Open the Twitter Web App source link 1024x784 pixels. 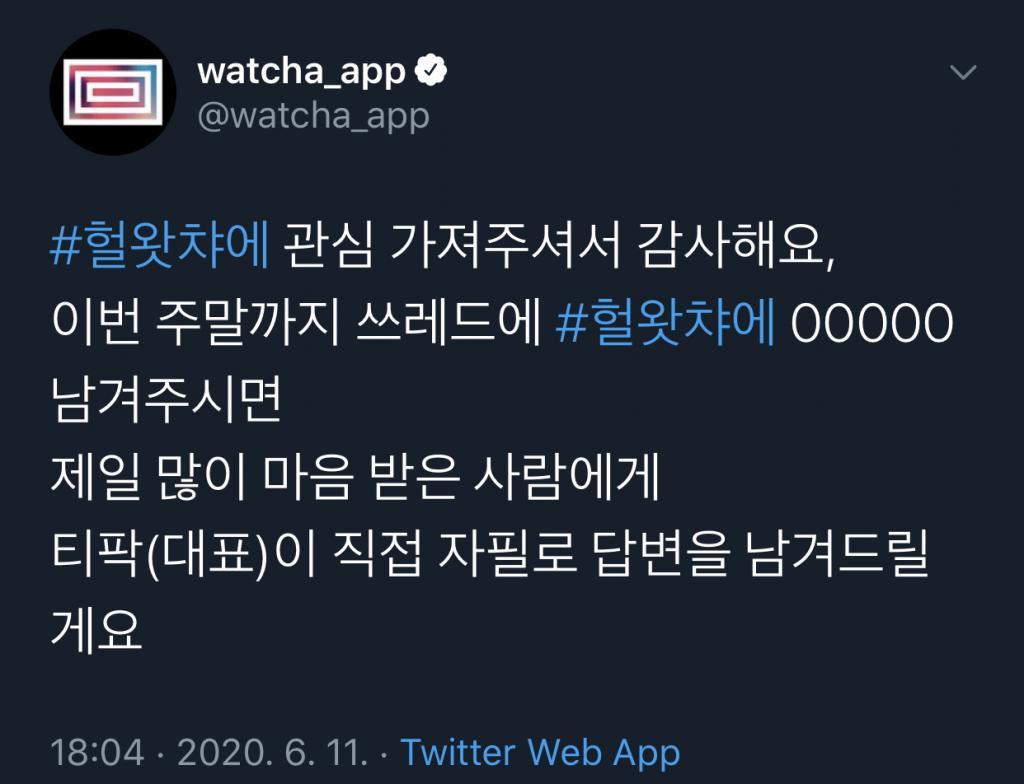coord(540,752)
